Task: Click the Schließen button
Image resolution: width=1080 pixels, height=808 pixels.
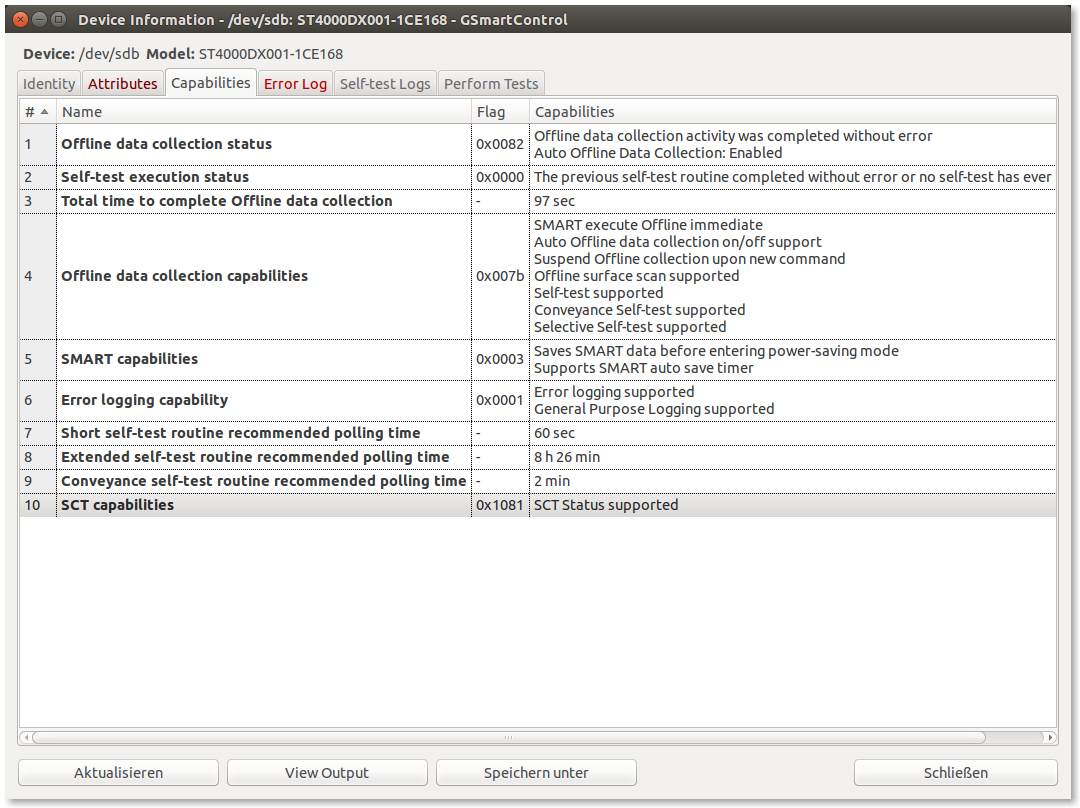Action: 955,773
